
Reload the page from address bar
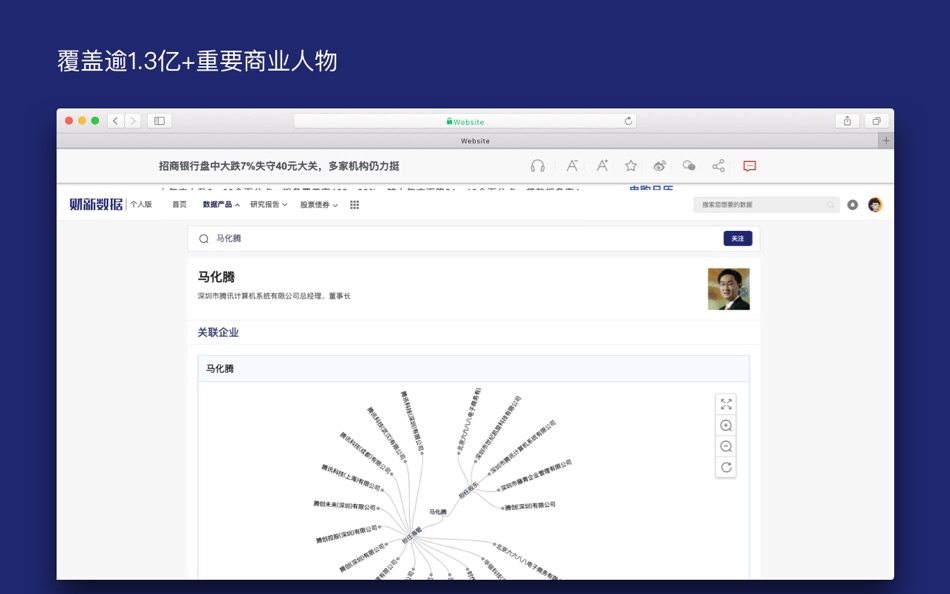tap(628, 121)
